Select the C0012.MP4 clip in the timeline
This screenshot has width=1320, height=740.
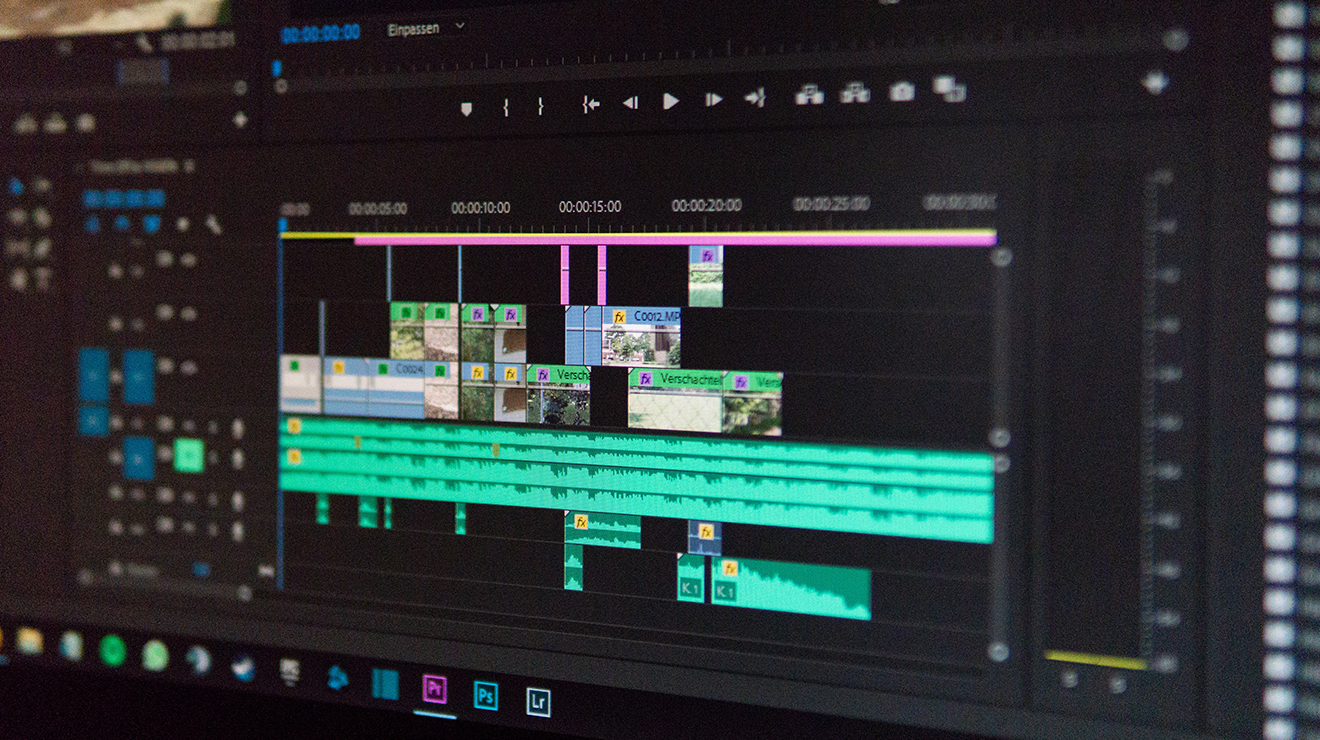[x=643, y=335]
